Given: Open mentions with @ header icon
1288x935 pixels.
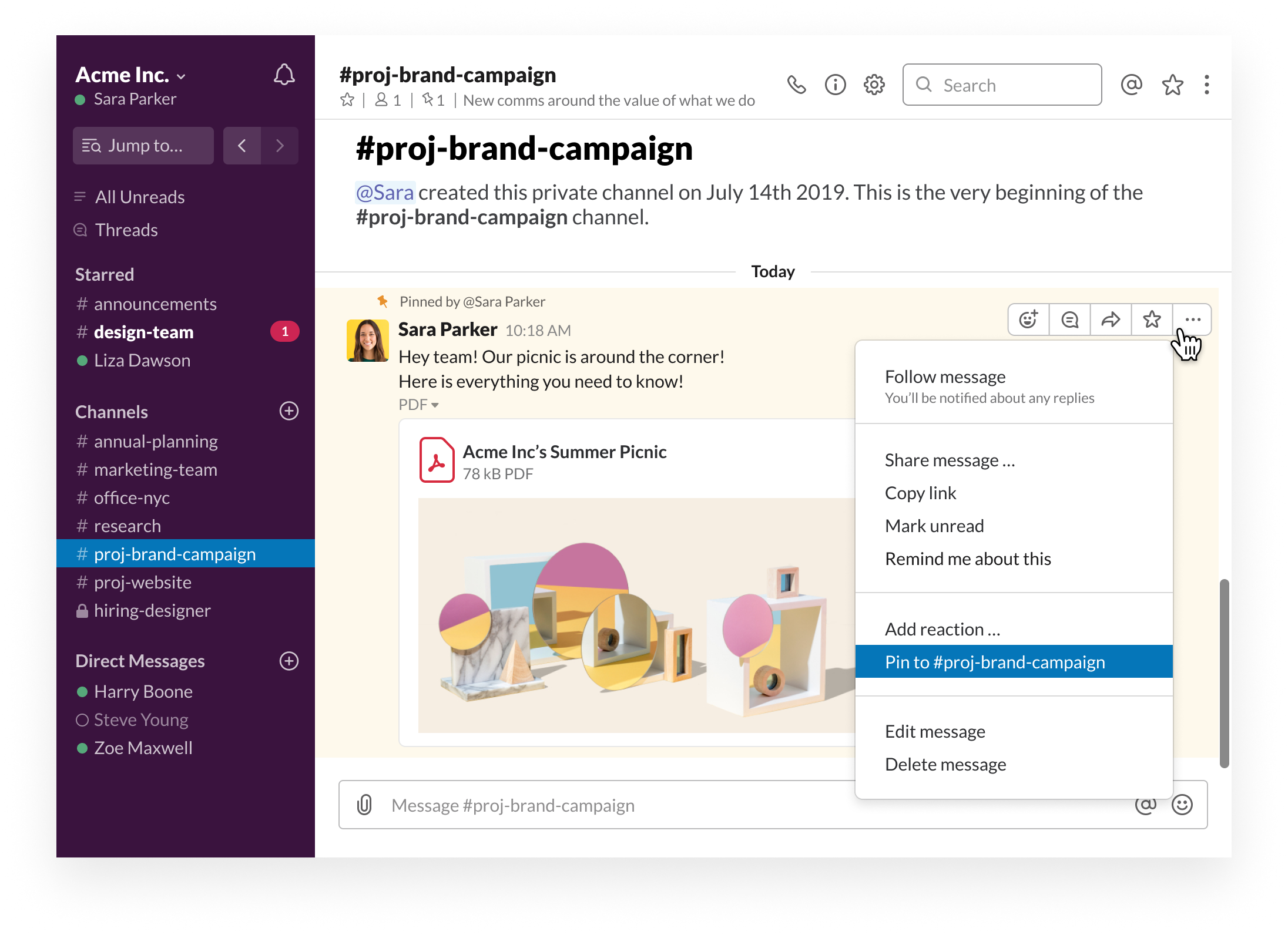Looking at the screenshot, I should coord(1131,85).
